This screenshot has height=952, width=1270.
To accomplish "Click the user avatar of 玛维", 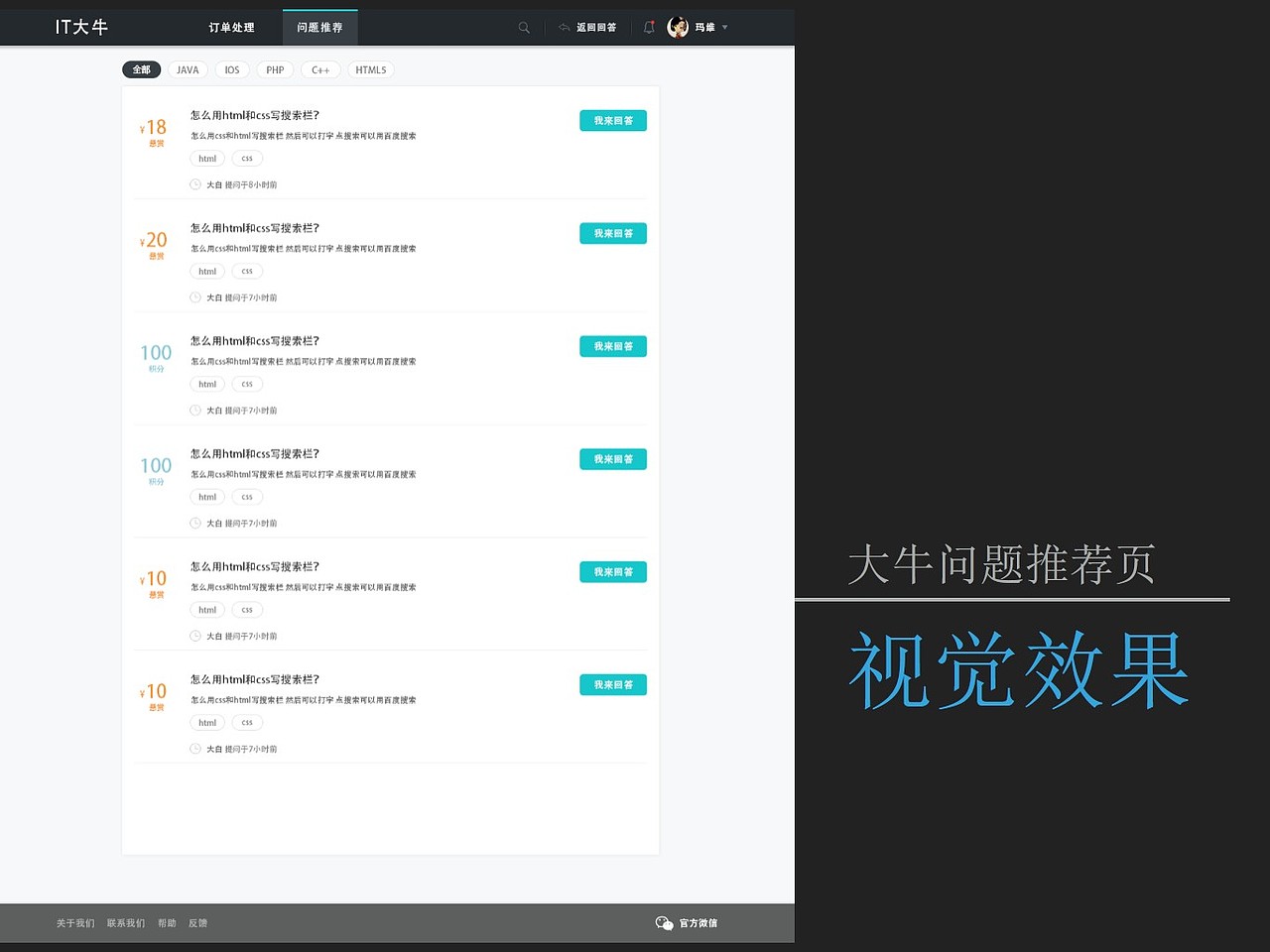I will (x=678, y=27).
